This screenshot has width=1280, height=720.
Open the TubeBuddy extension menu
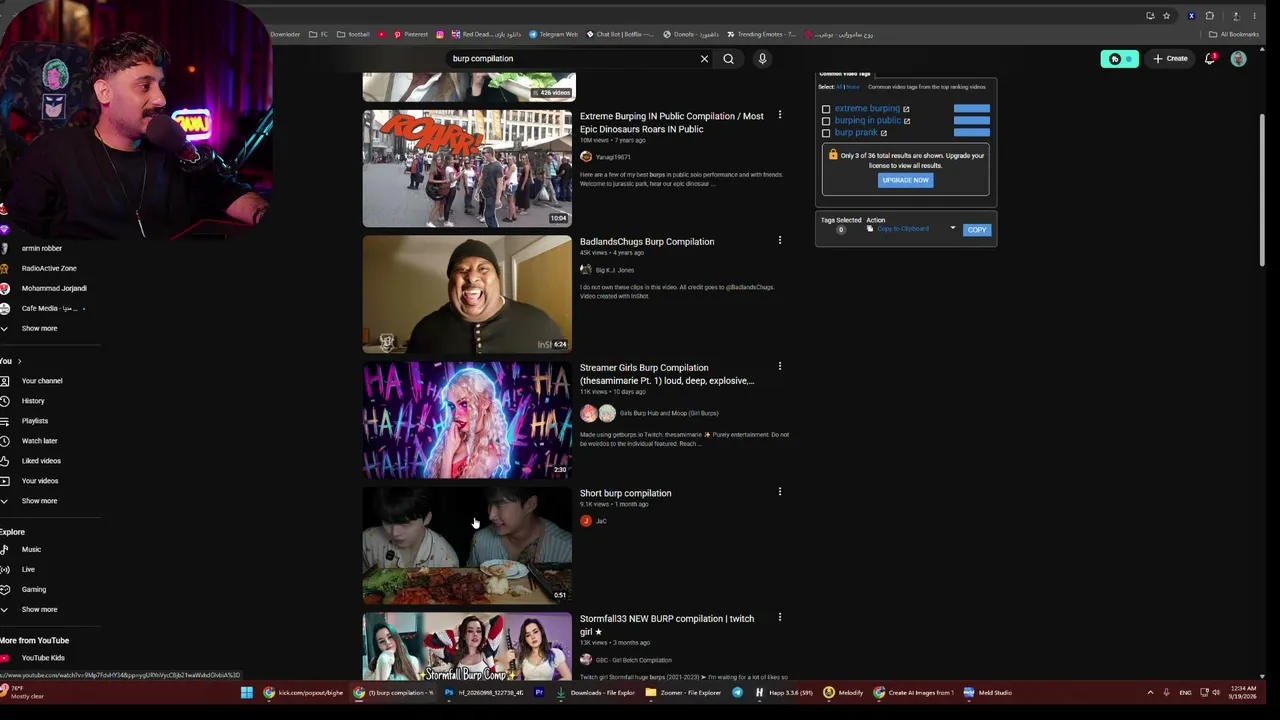click(1119, 59)
